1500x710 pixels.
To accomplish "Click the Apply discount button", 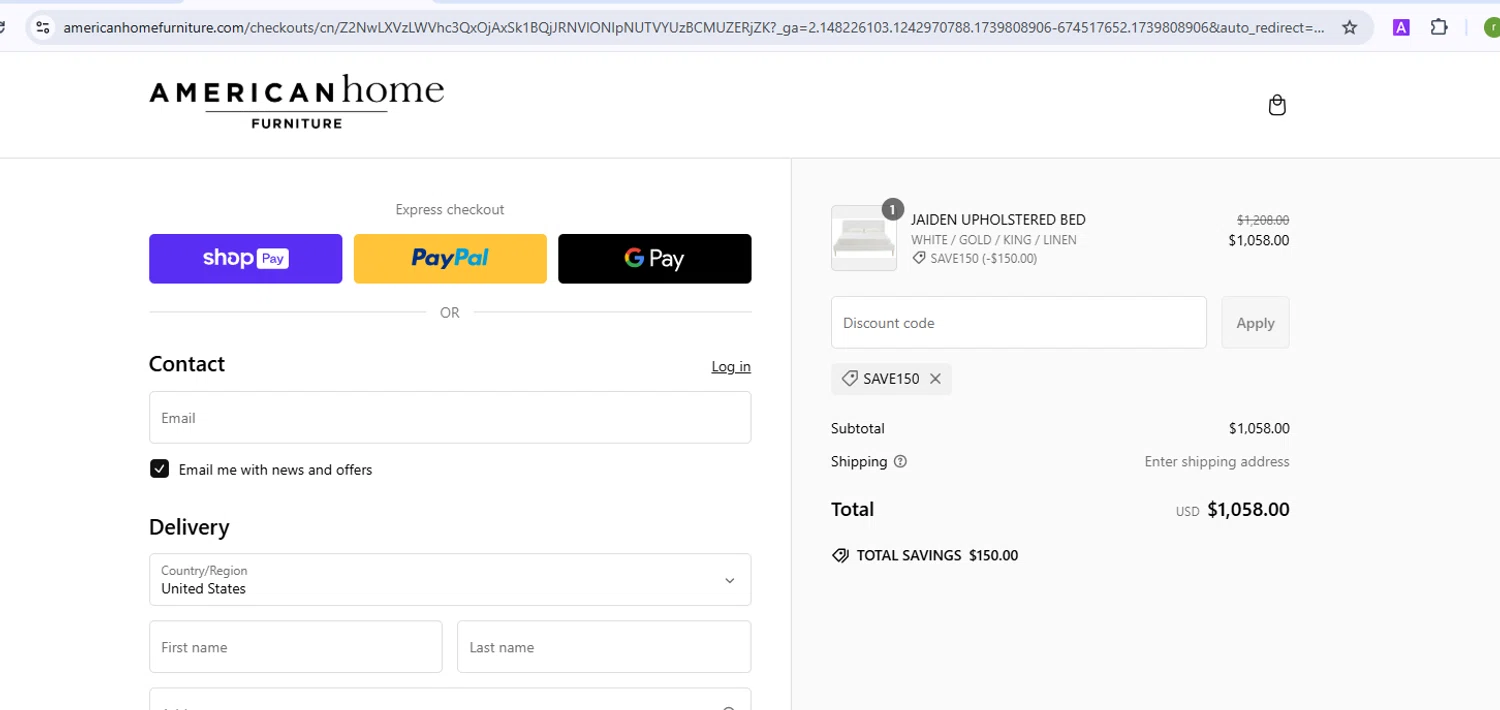I will tap(1255, 323).
